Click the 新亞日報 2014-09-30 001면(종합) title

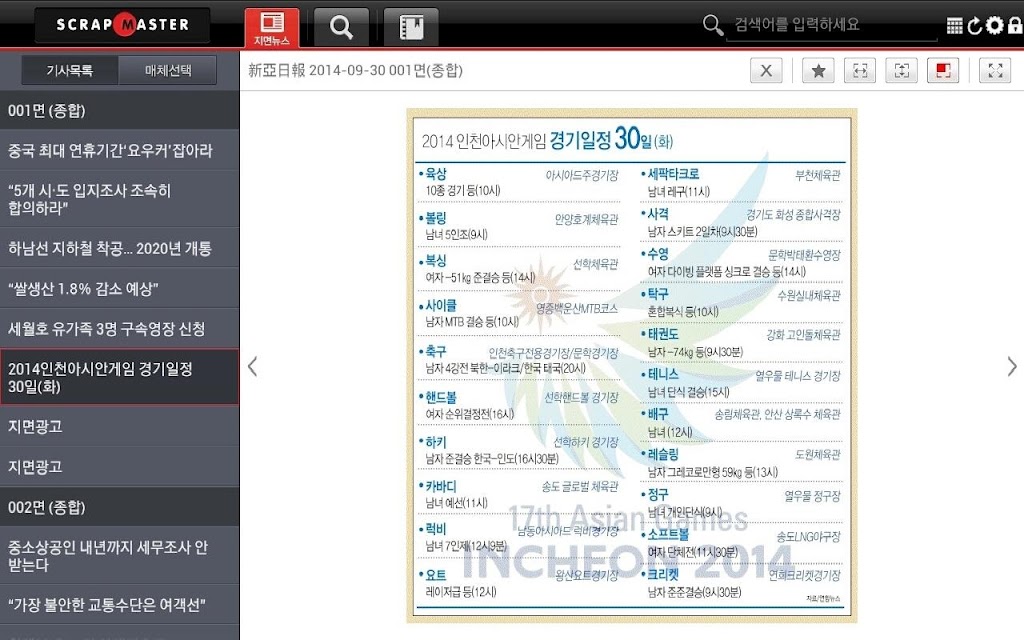point(355,71)
